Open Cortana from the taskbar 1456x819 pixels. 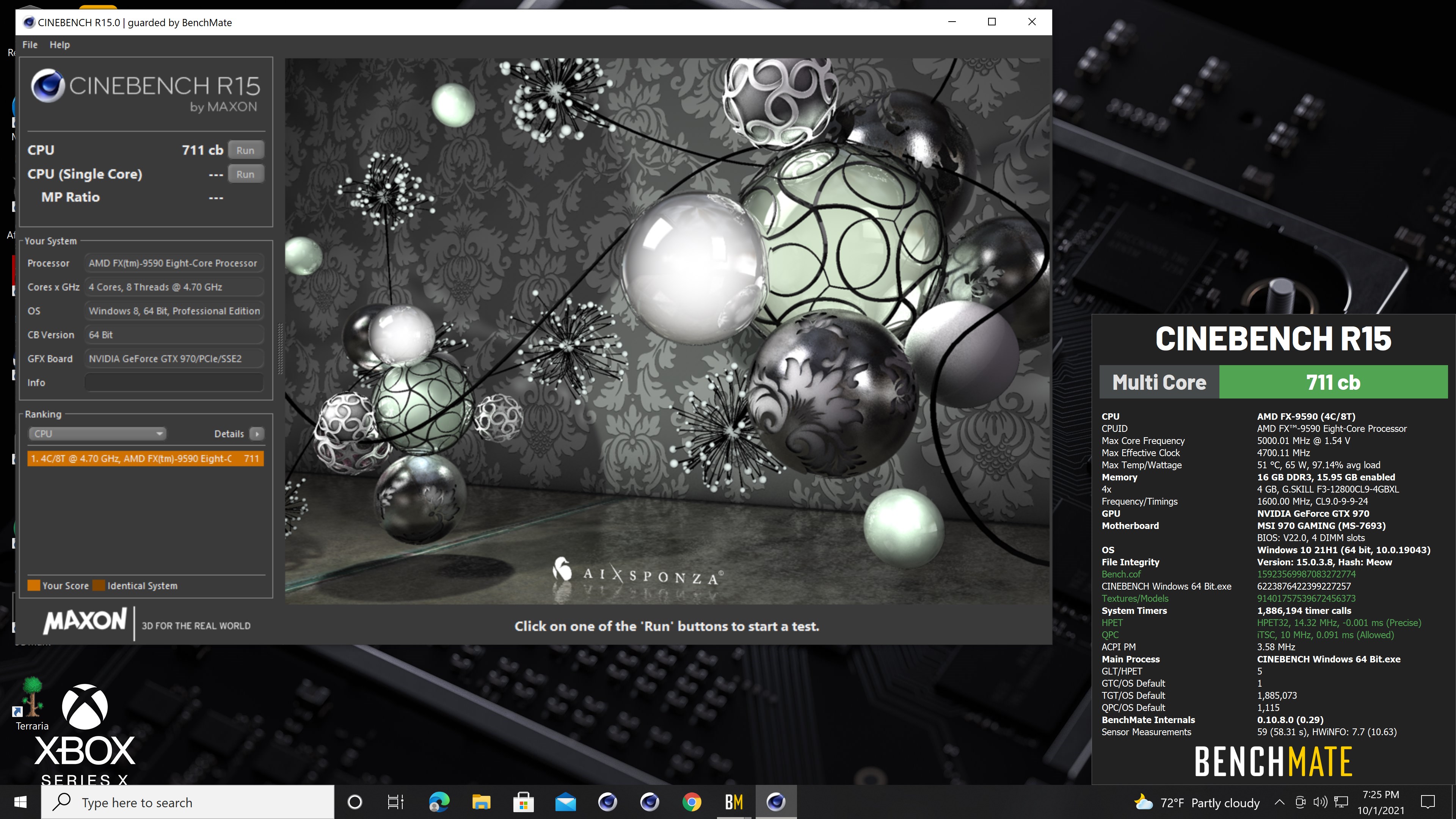(355, 802)
